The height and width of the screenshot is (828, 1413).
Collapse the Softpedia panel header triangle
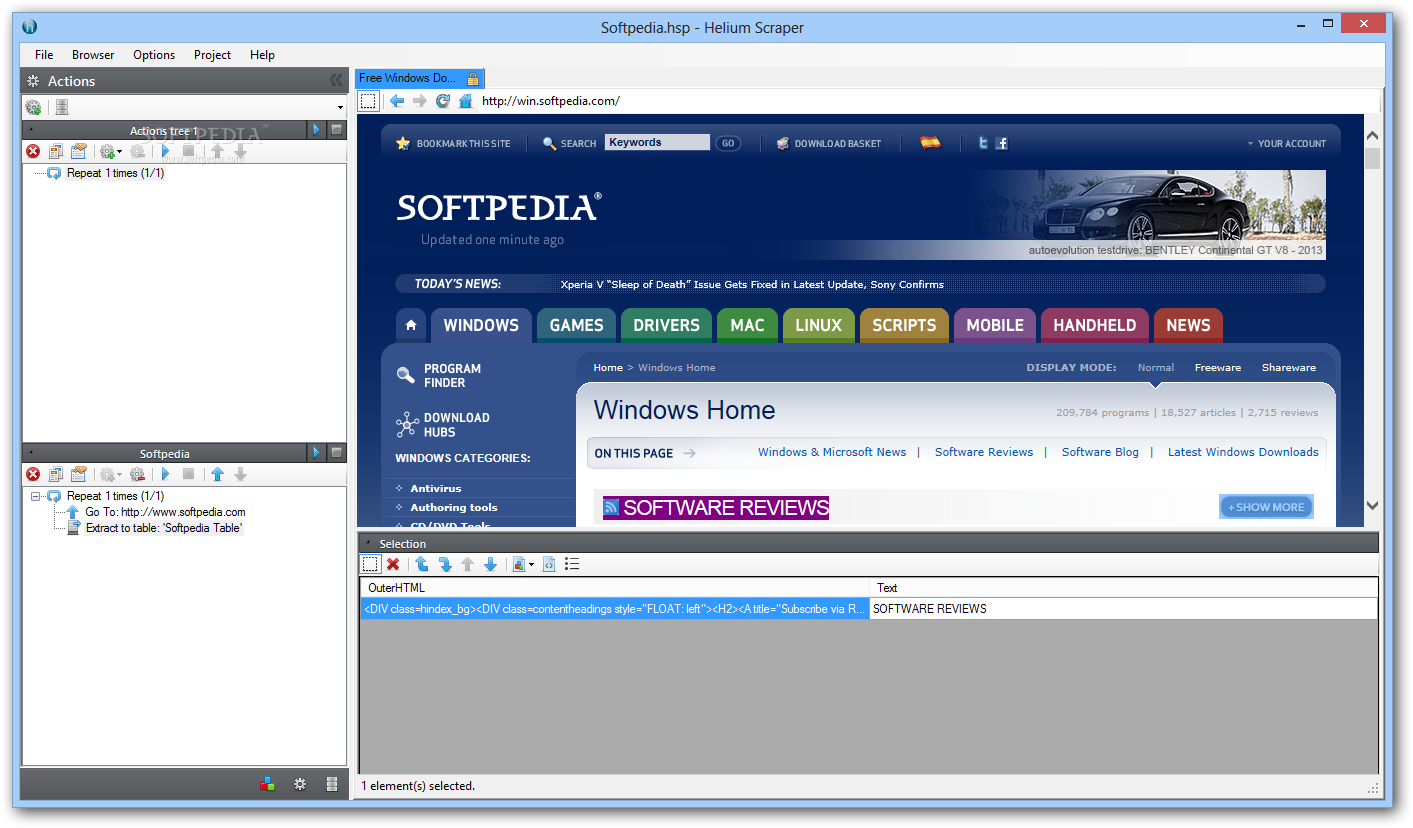[30, 453]
